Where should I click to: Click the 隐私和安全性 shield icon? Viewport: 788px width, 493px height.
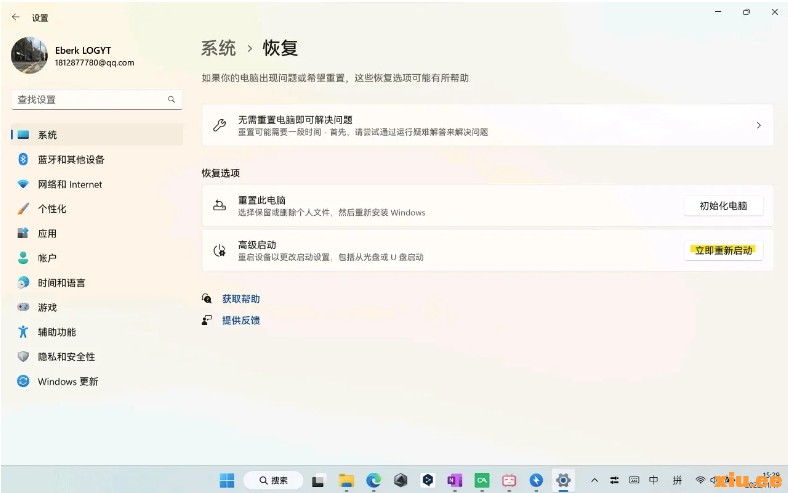pyautogui.click(x=23, y=357)
